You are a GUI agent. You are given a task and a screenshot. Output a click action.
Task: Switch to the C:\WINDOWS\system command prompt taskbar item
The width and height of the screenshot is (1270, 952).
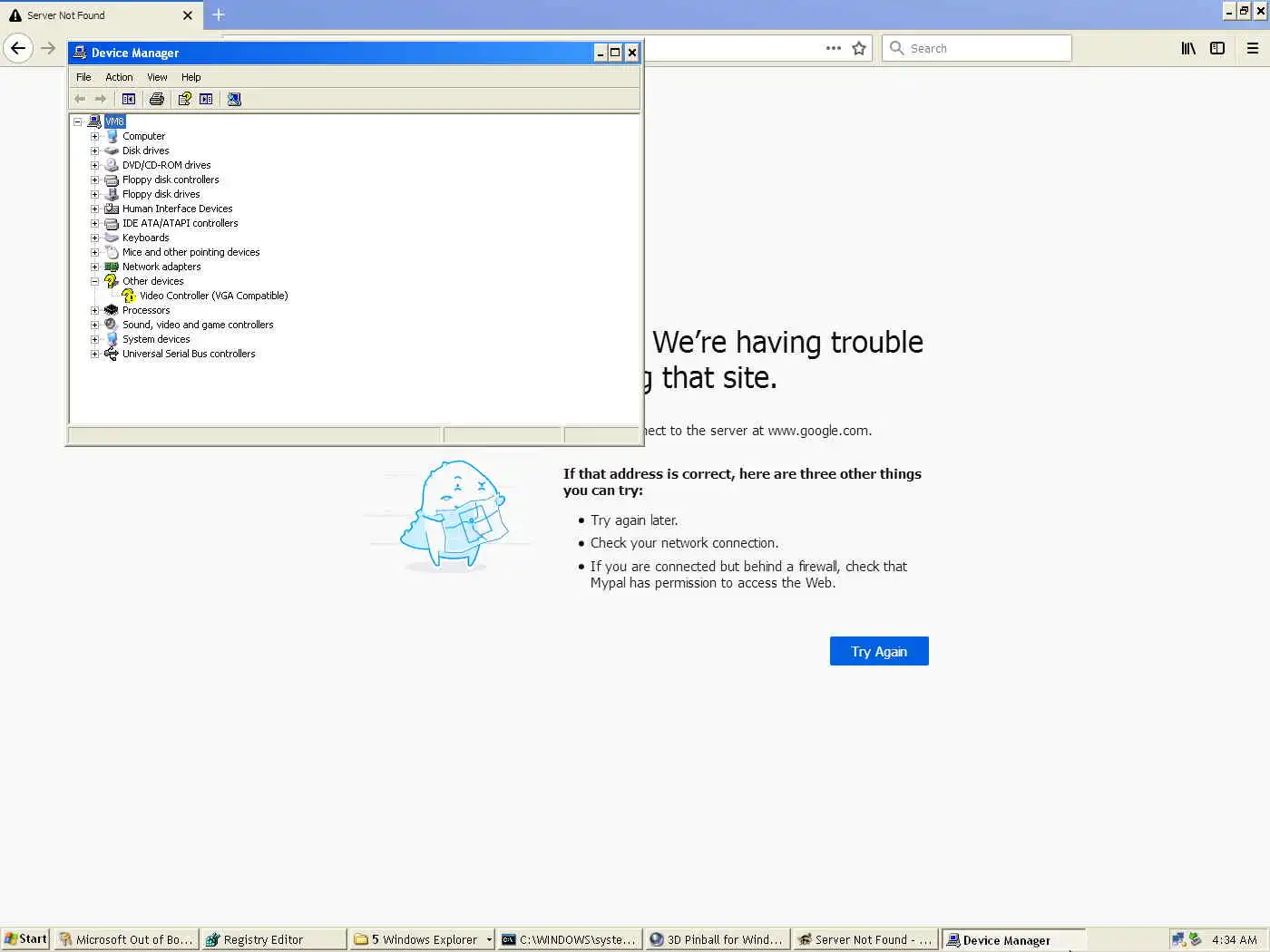click(570, 939)
